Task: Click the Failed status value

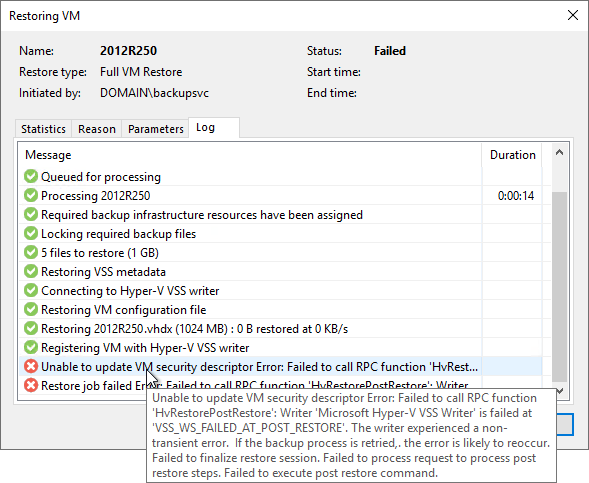Action: point(390,51)
